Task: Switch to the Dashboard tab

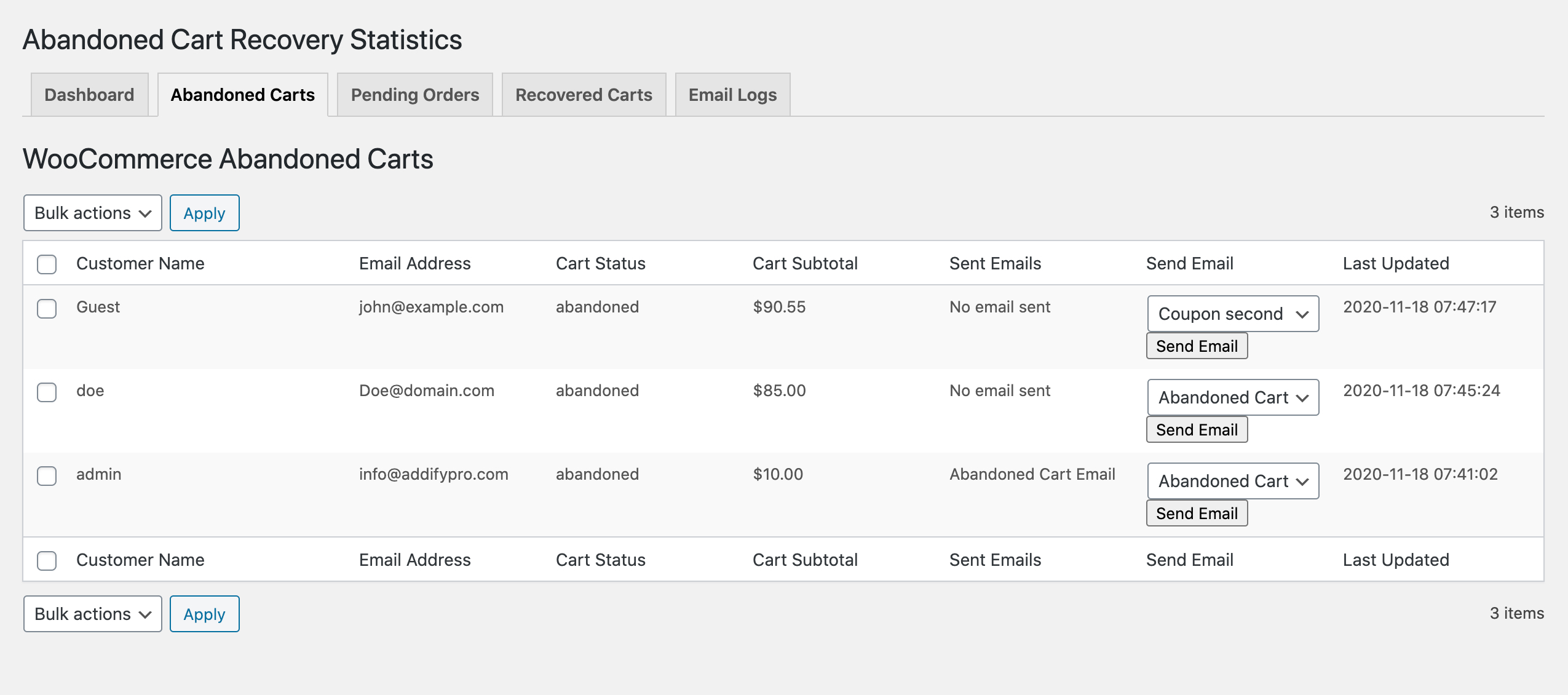Action: 89,95
